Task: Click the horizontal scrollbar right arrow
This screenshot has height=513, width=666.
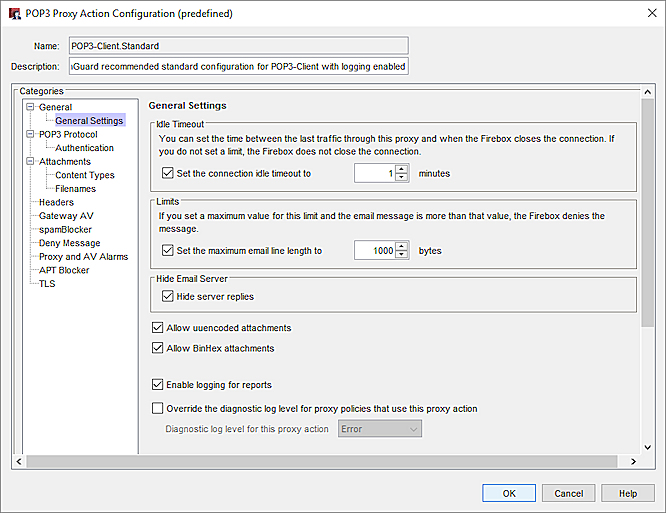Action: 633,462
